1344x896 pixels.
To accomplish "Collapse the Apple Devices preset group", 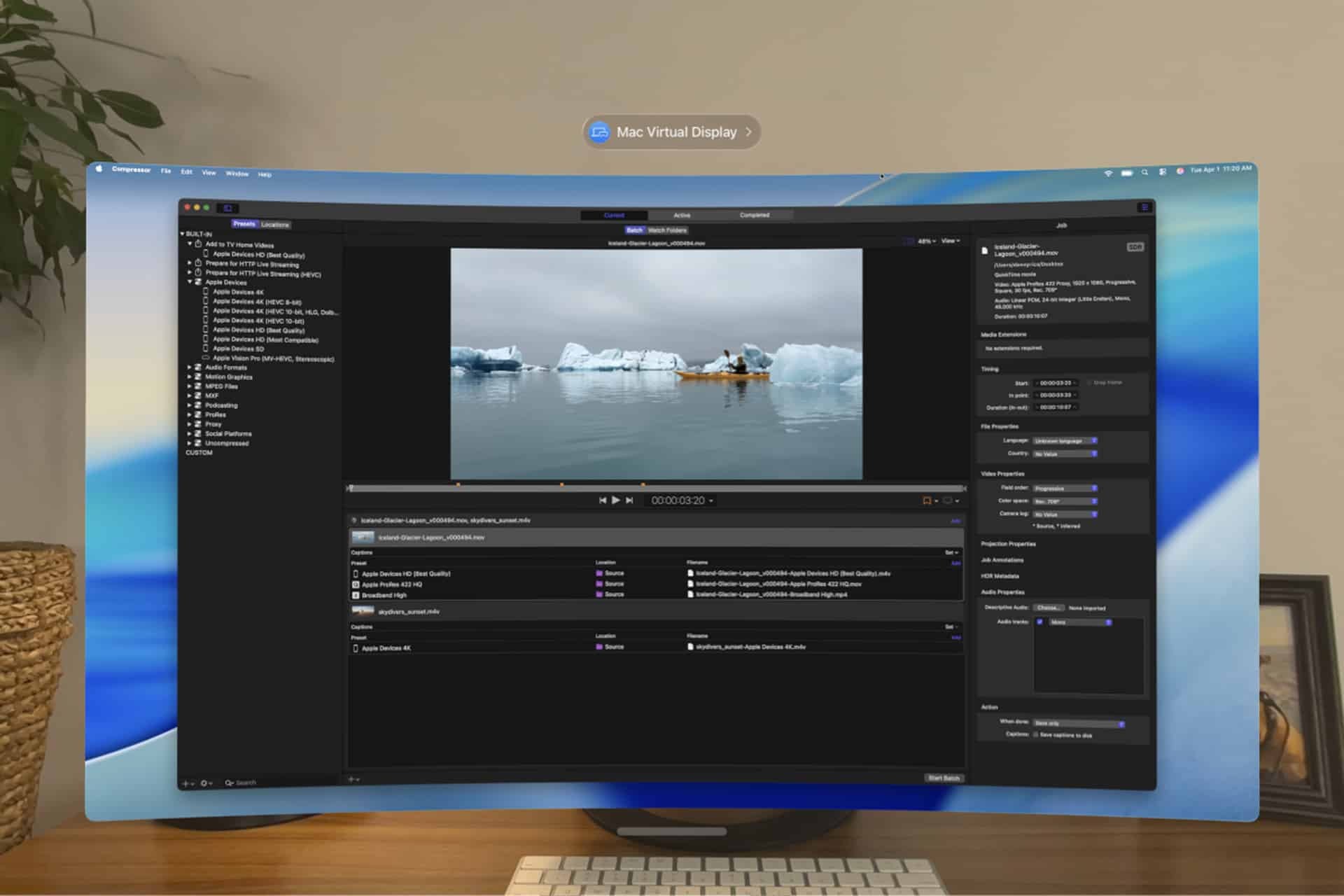I will click(190, 282).
